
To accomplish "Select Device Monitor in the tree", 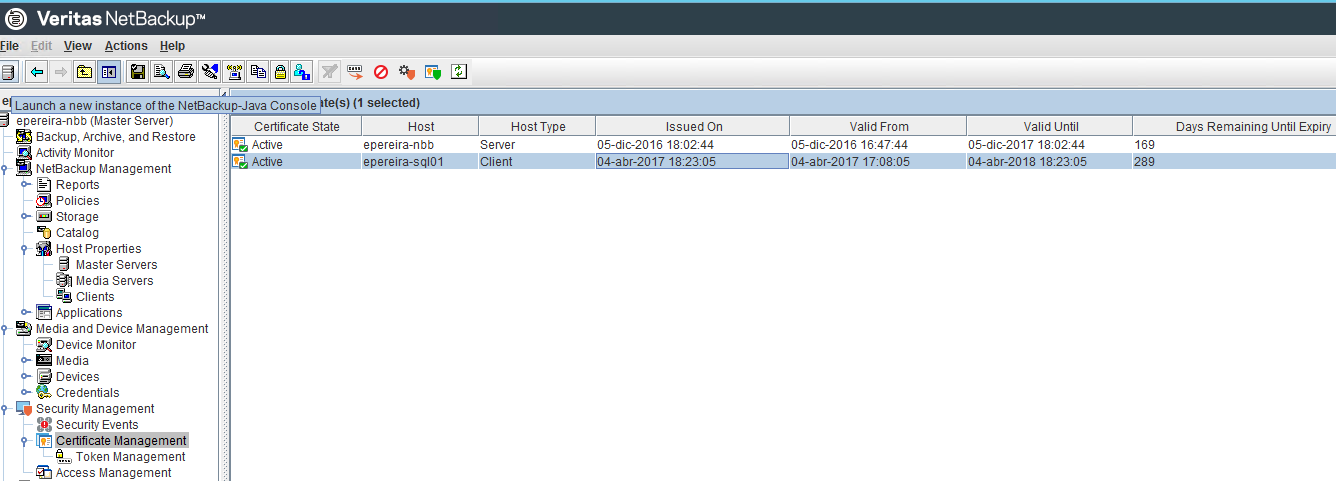I will 96,345.
